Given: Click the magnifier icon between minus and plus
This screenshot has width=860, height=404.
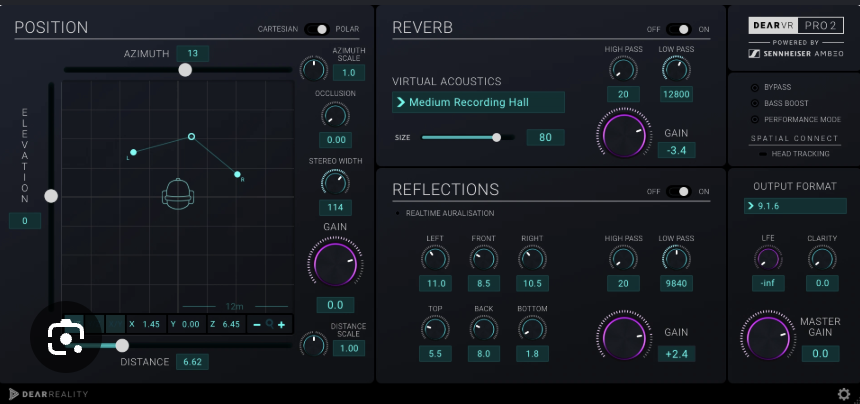Looking at the screenshot, I should 269,325.
